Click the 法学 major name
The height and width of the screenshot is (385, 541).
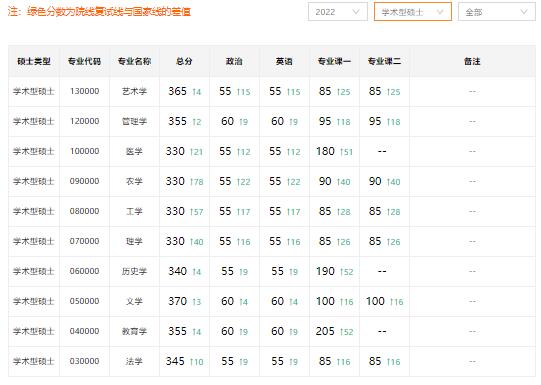(x=134, y=362)
